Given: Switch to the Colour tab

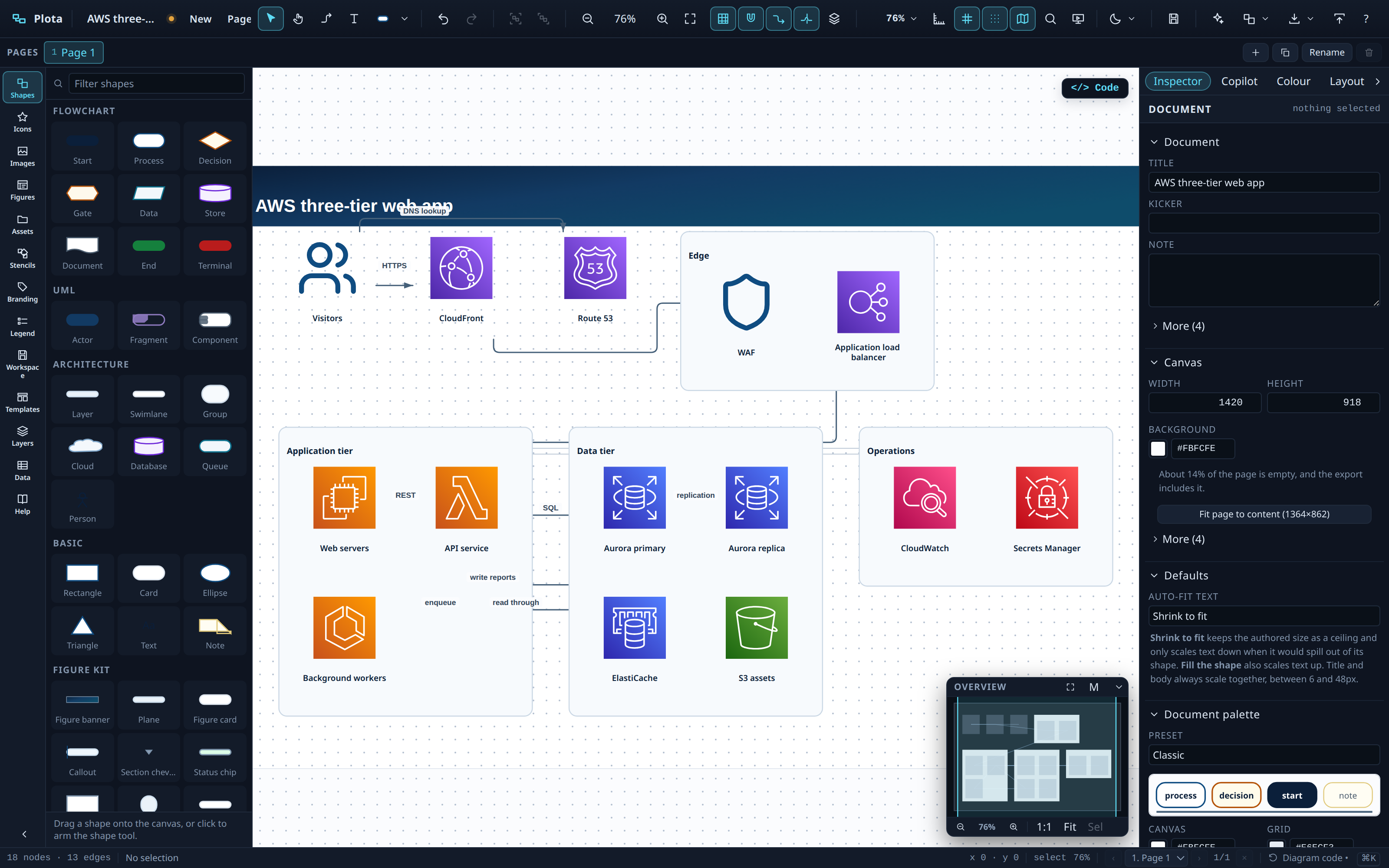Looking at the screenshot, I should [1293, 82].
